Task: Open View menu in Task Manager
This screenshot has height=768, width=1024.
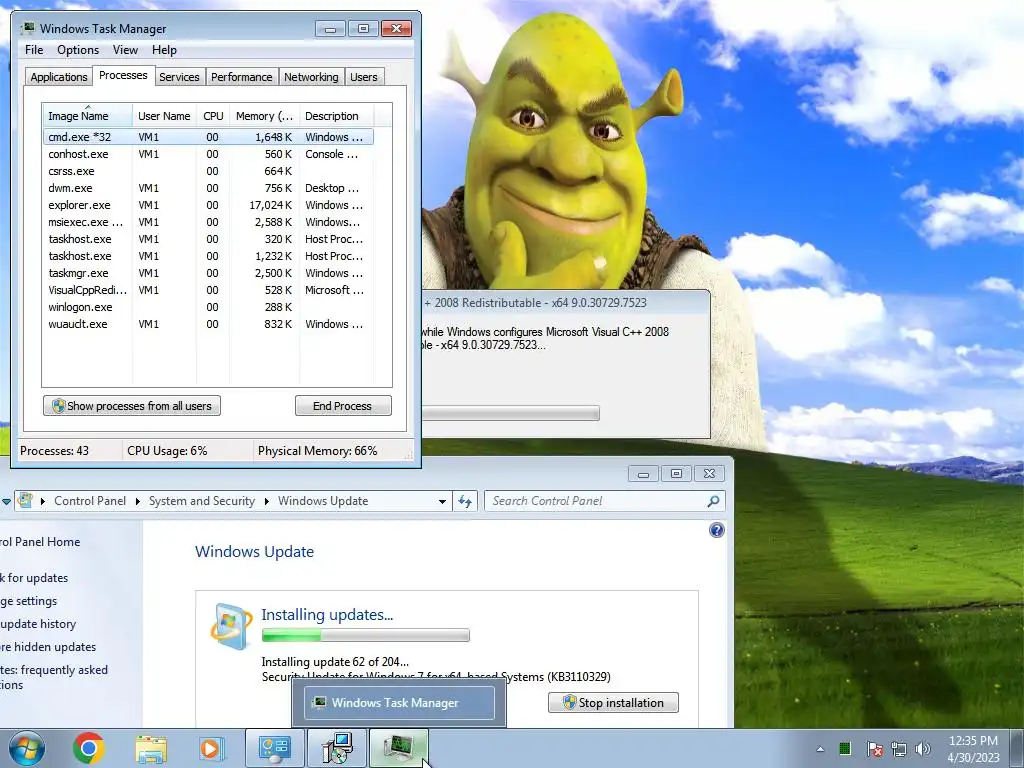Action: point(125,50)
